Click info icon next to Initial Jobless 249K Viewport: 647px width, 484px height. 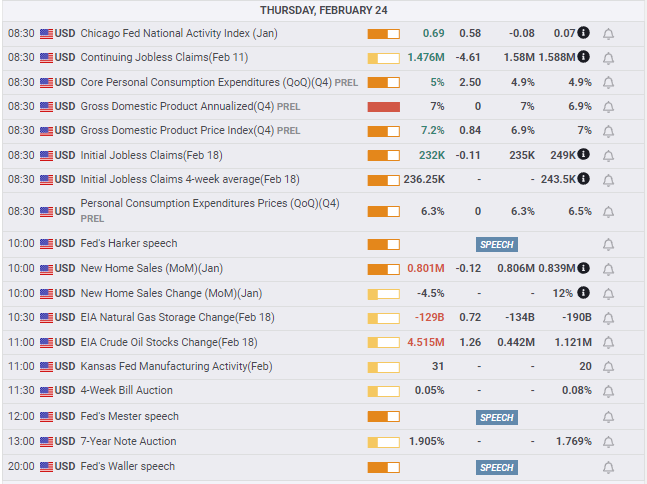(x=583, y=154)
